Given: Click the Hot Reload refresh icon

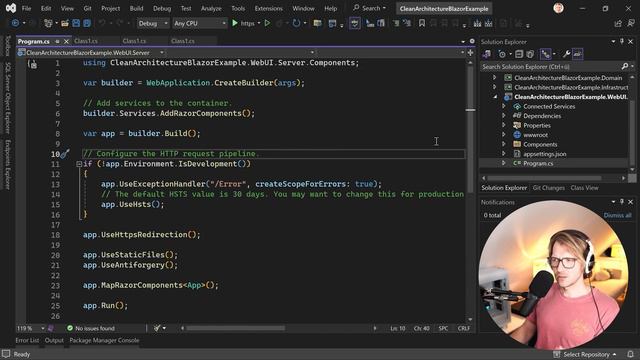Looking at the screenshot, I should point(296,23).
